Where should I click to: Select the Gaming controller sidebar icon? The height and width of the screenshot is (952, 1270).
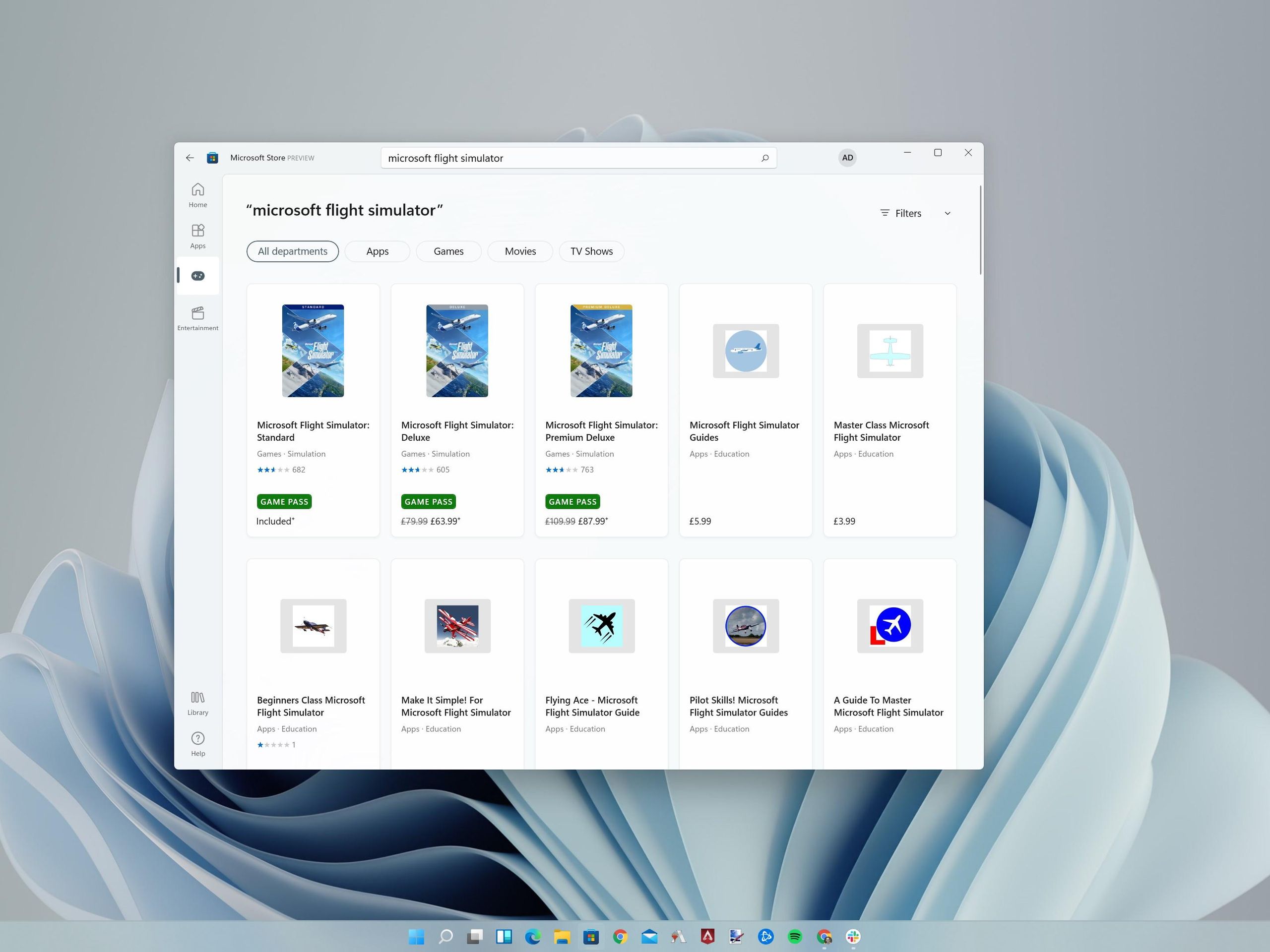point(197,276)
